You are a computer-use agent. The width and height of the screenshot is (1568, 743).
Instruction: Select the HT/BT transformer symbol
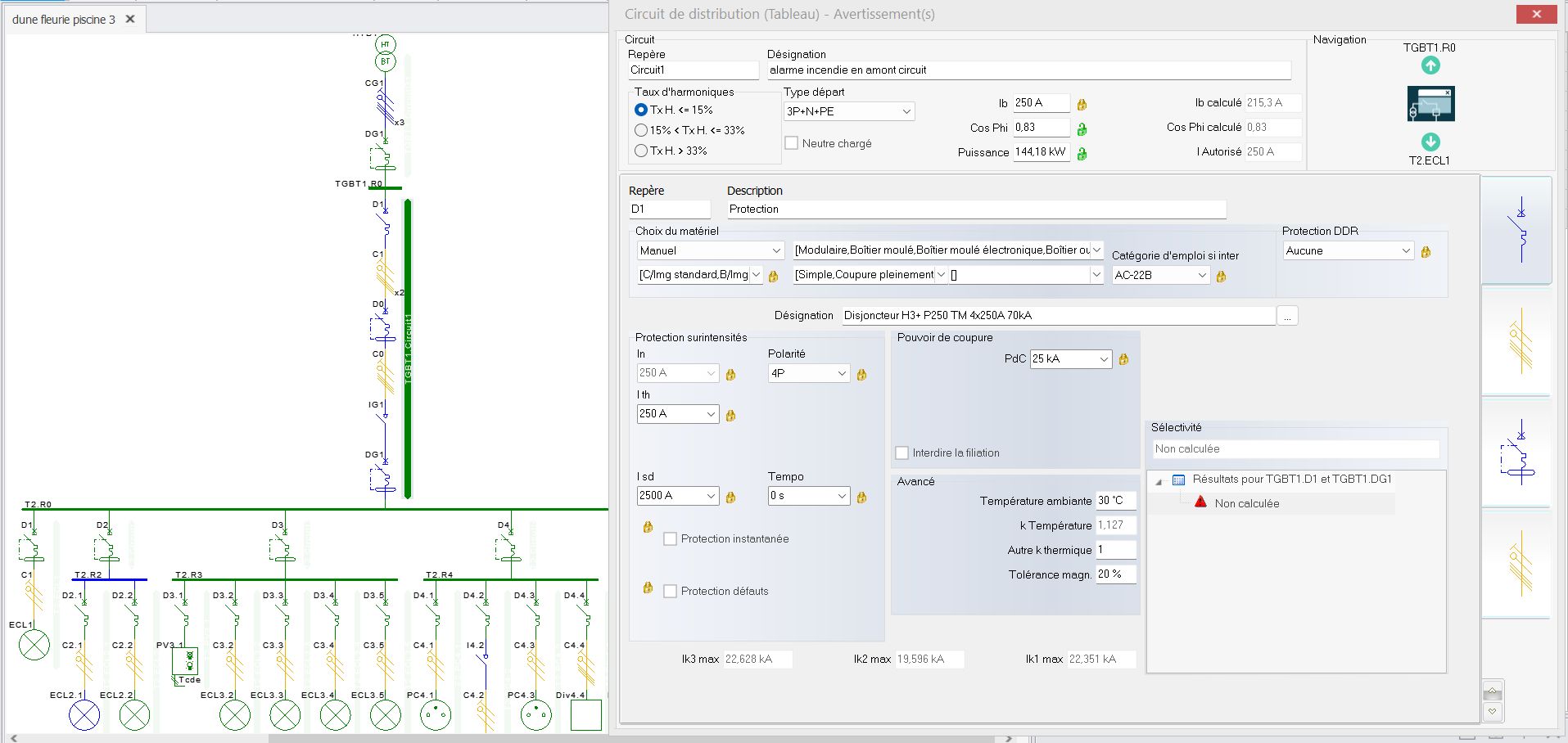(386, 53)
